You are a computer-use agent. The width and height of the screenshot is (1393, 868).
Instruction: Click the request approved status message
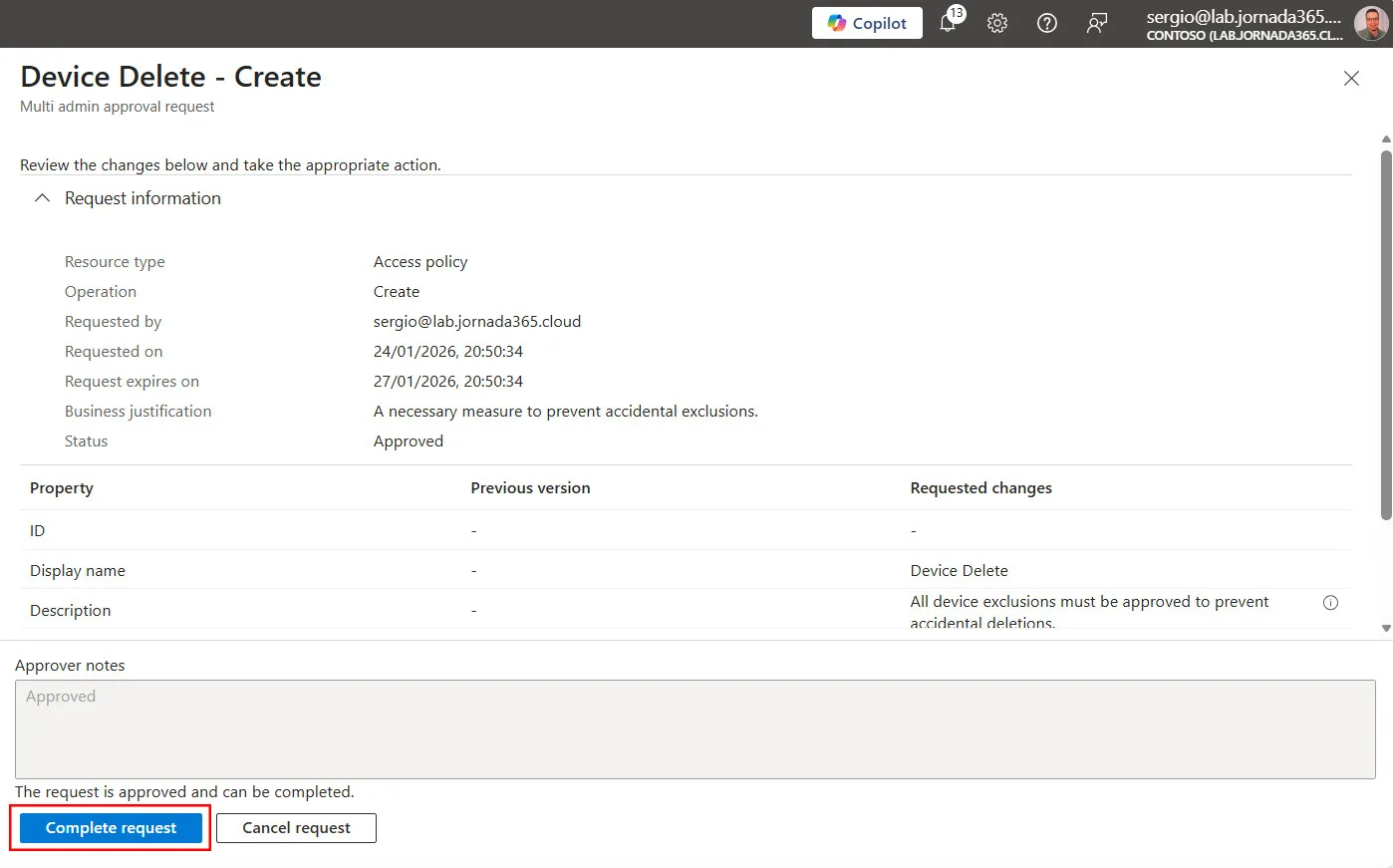click(184, 792)
